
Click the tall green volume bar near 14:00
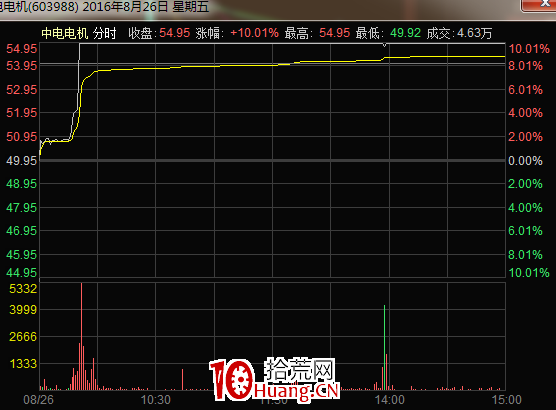(384, 348)
